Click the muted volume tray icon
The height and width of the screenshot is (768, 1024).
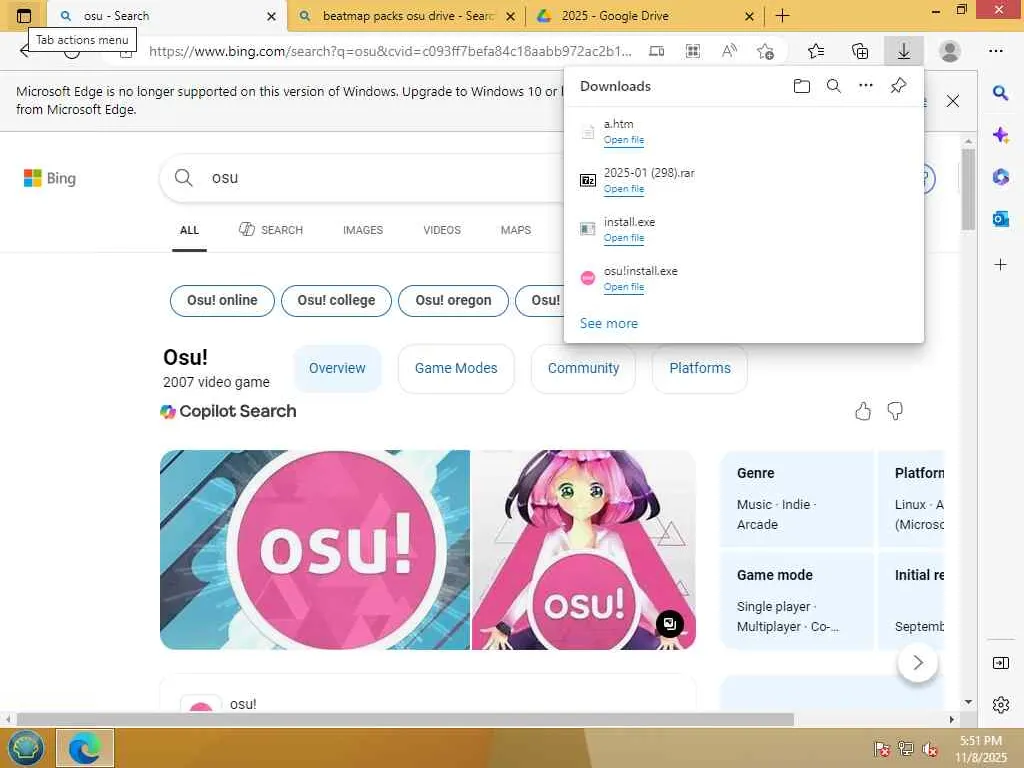929,749
